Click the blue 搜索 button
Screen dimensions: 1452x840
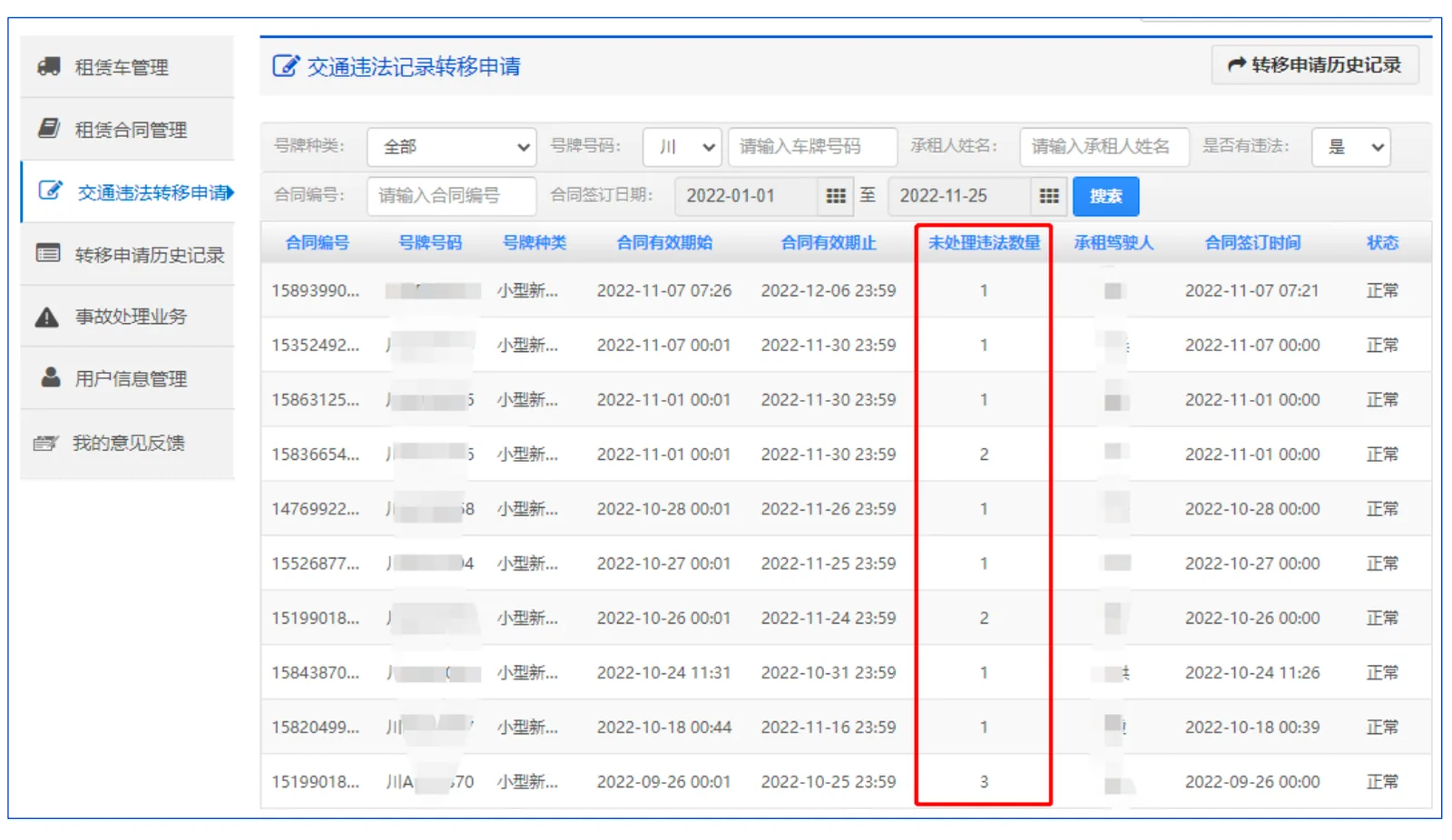[x=1105, y=196]
